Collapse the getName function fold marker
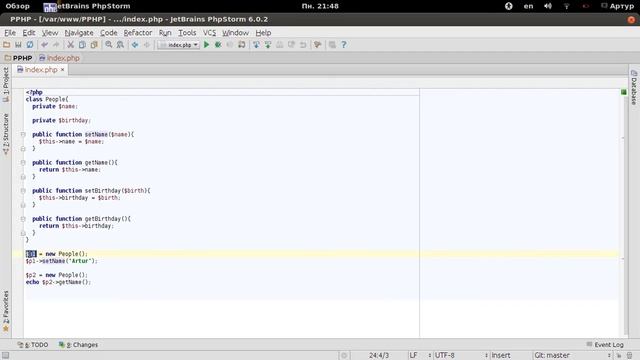The height and width of the screenshot is (360, 640). tap(23, 162)
